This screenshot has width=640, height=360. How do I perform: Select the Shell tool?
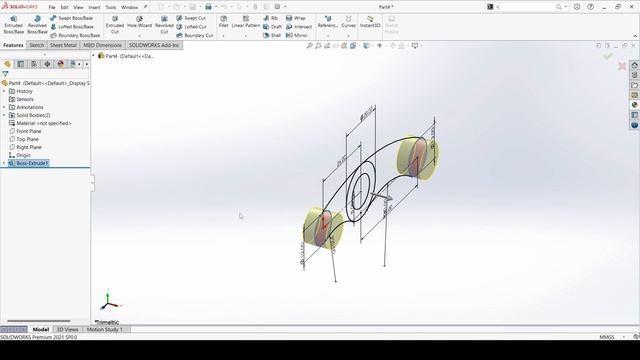pyautogui.click(x=272, y=36)
